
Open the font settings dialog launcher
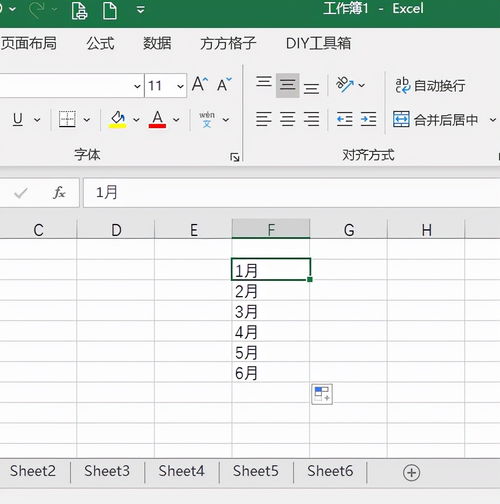point(235,157)
